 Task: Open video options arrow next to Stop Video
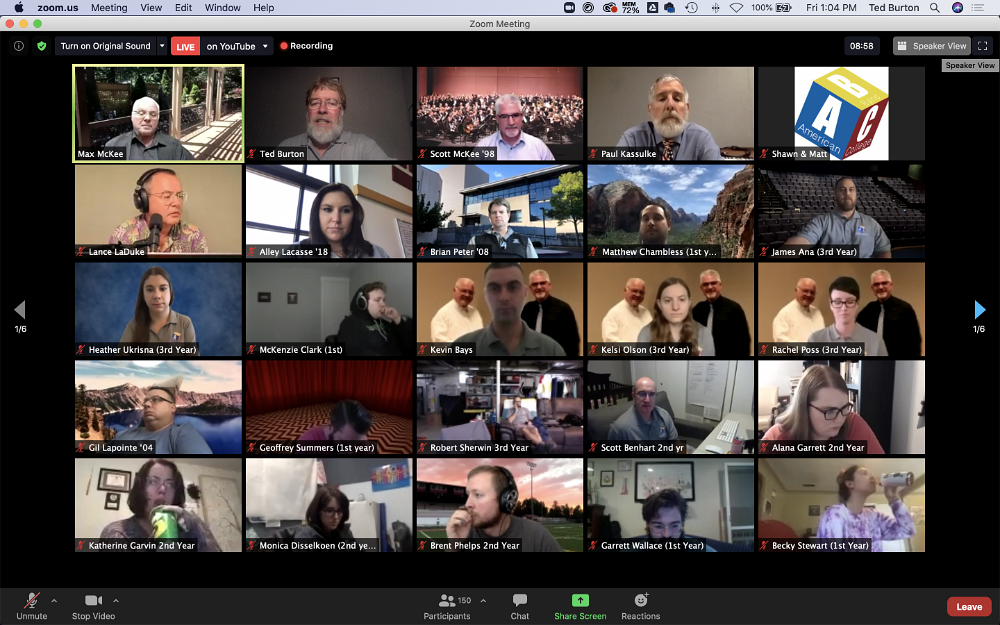116,600
